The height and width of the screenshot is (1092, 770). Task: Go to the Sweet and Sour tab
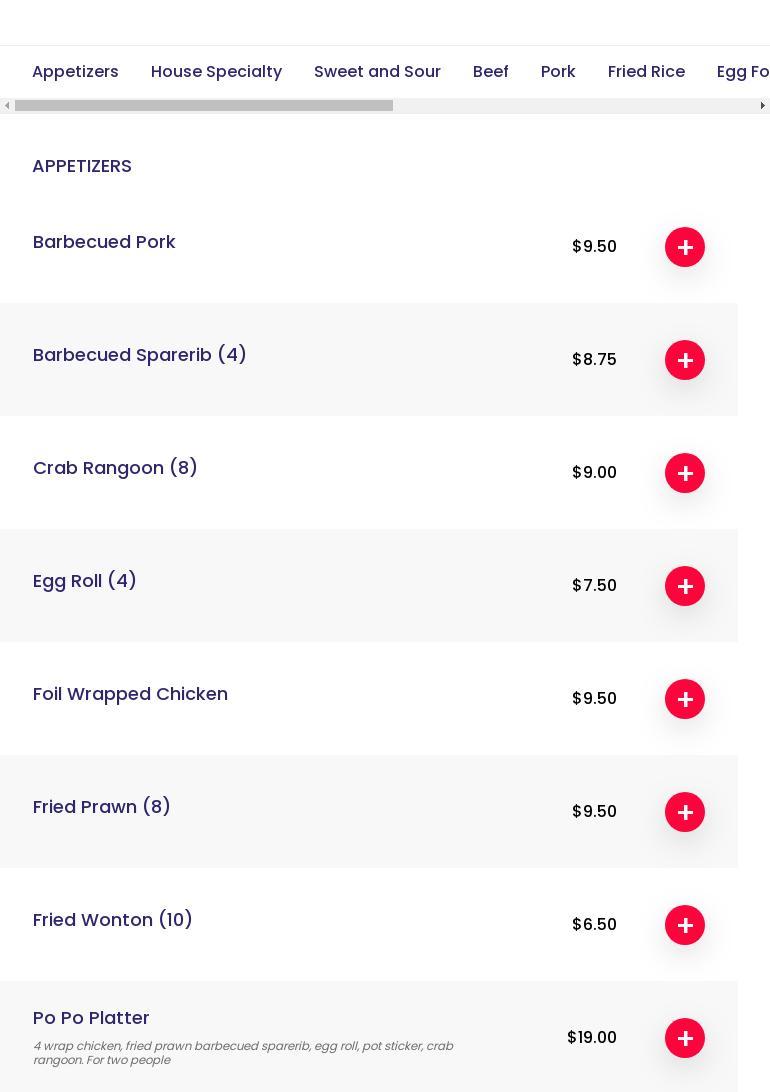coord(377,71)
